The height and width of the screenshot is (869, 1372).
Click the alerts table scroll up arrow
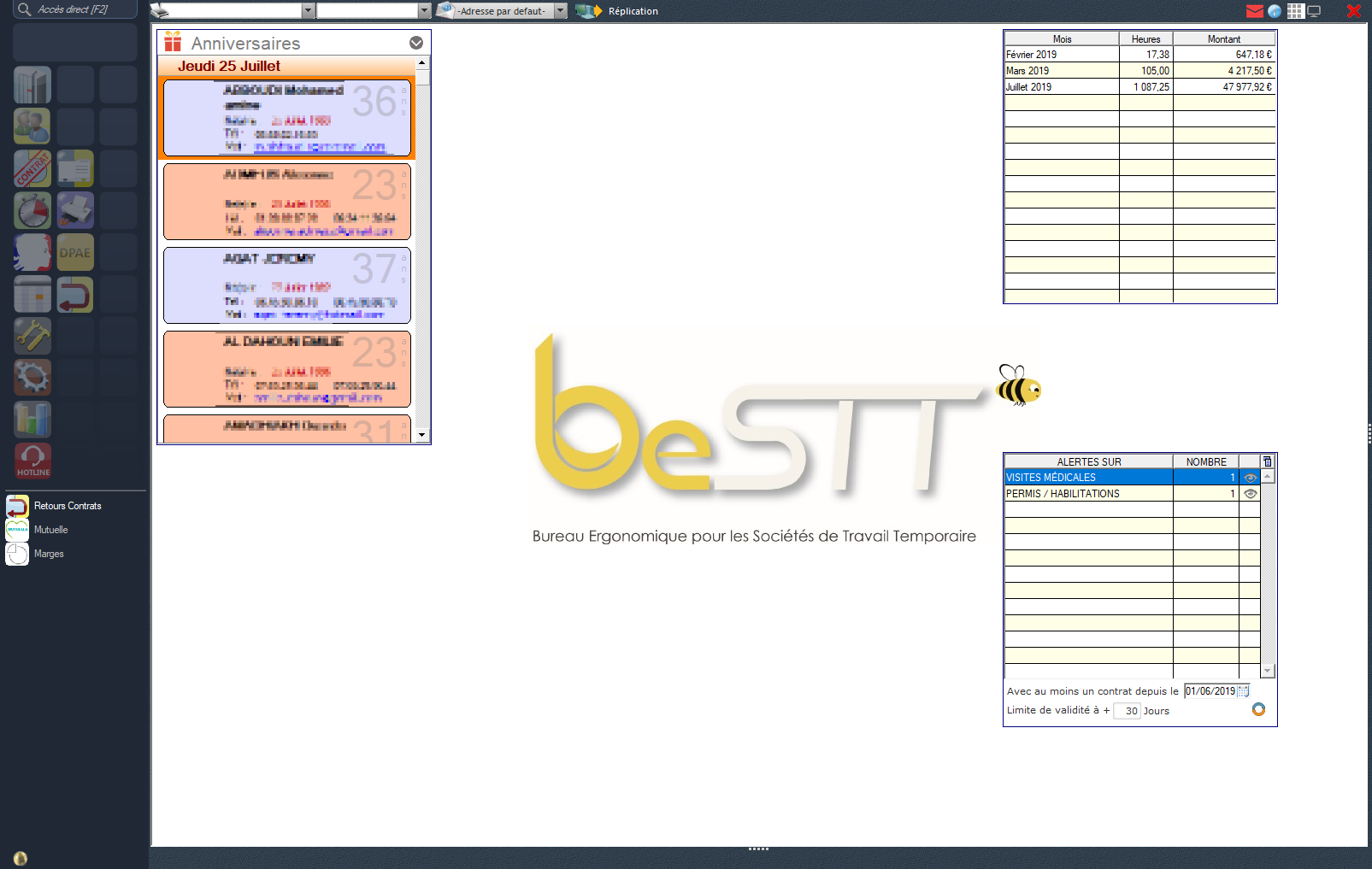click(1268, 476)
